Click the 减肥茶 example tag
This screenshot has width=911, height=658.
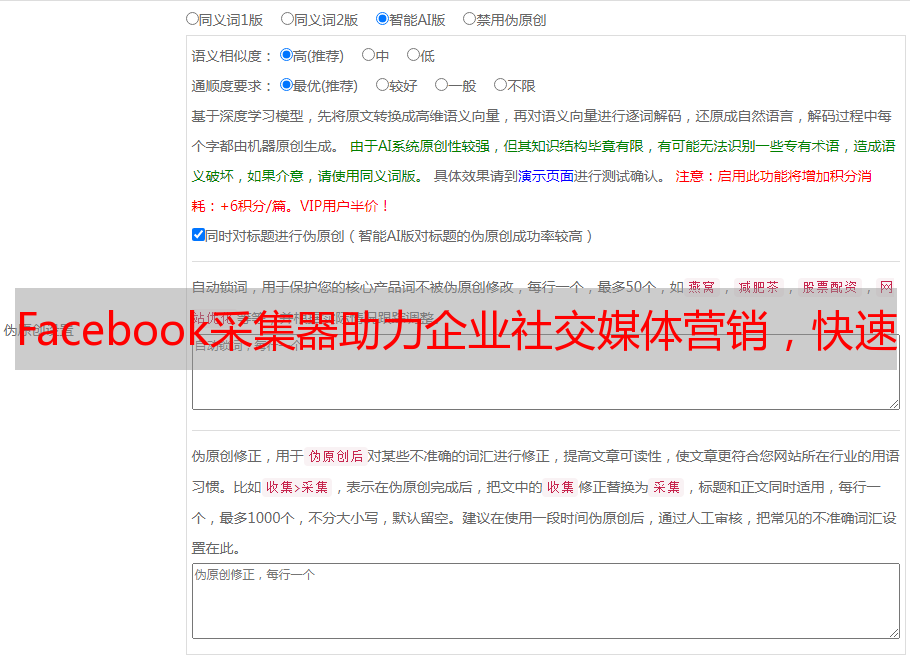[x=758, y=287]
